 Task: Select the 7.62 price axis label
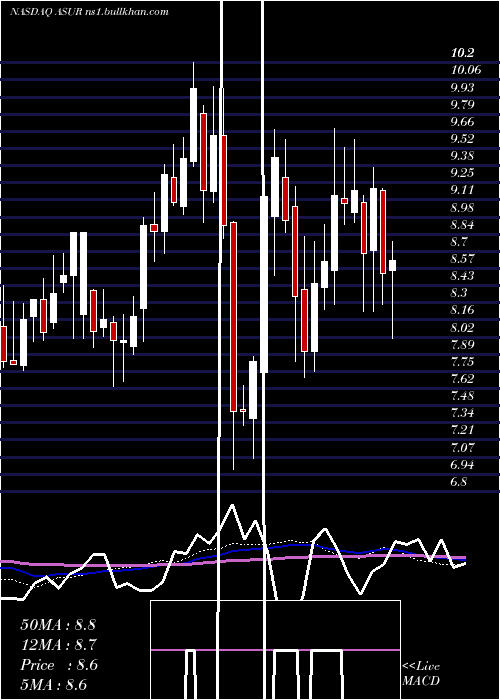[462, 379]
